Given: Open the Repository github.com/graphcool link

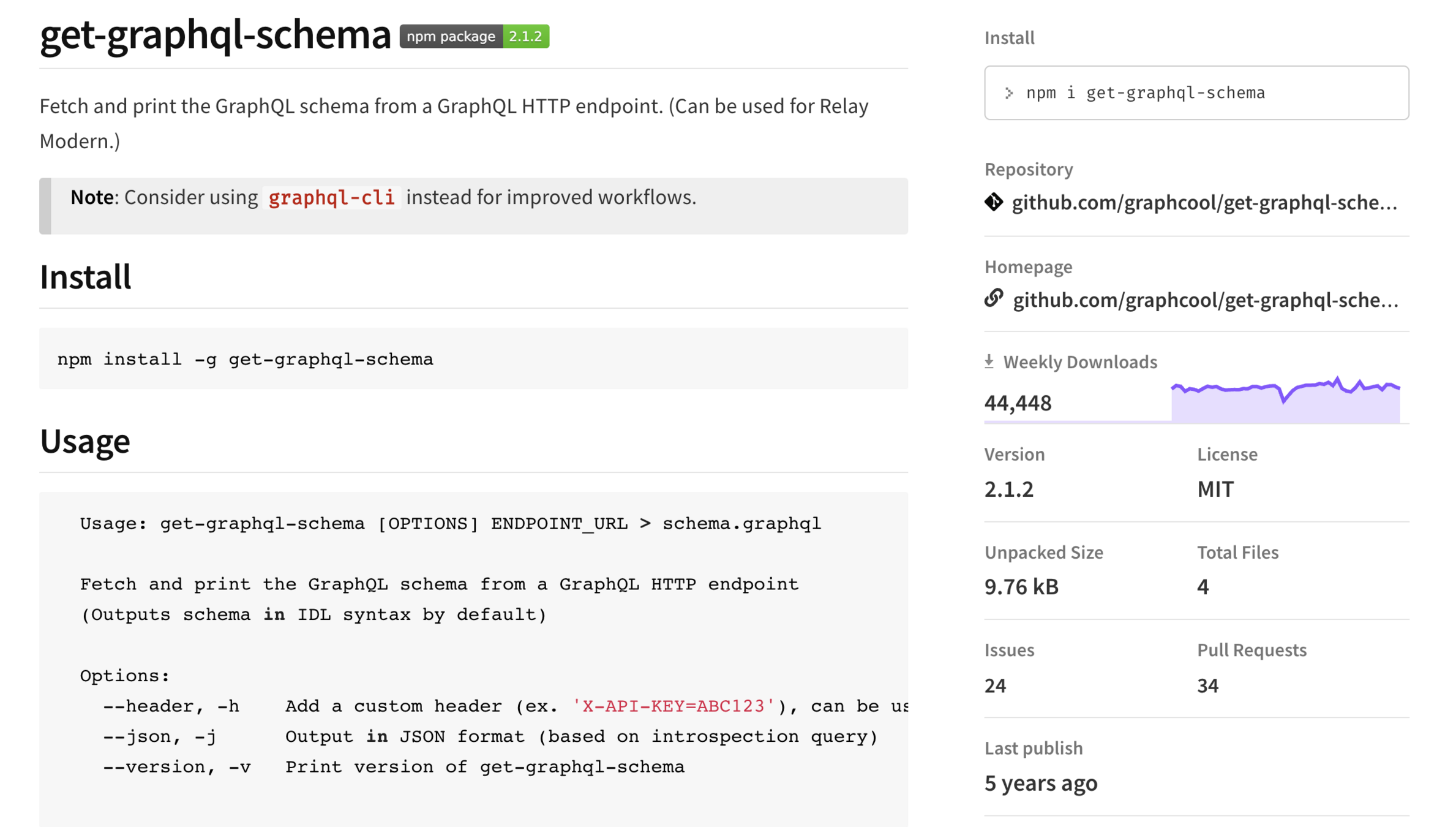Looking at the screenshot, I should tap(1204, 202).
